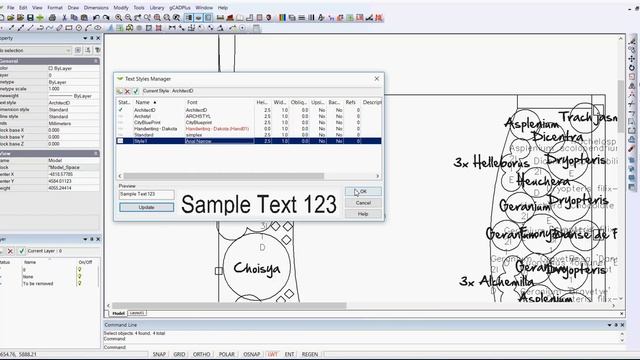The width and height of the screenshot is (640, 360).
Task: Click Color ByLayer swatch in properties
Action: tap(51, 68)
